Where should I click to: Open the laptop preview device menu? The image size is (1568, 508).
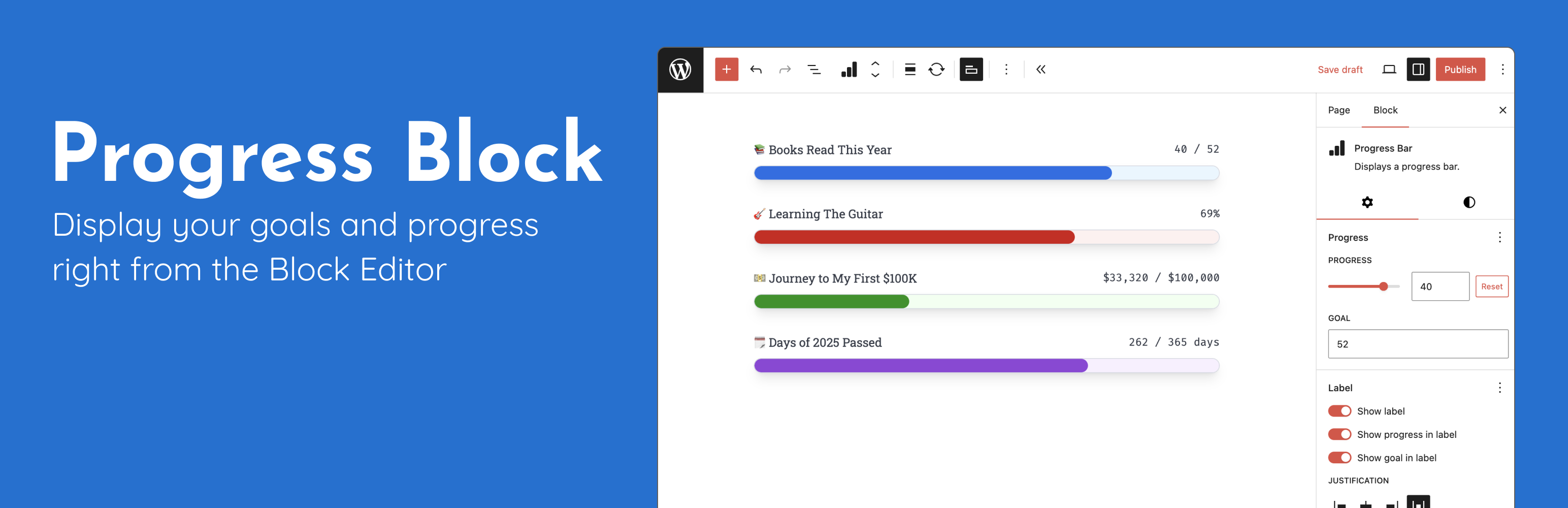pyautogui.click(x=1388, y=70)
